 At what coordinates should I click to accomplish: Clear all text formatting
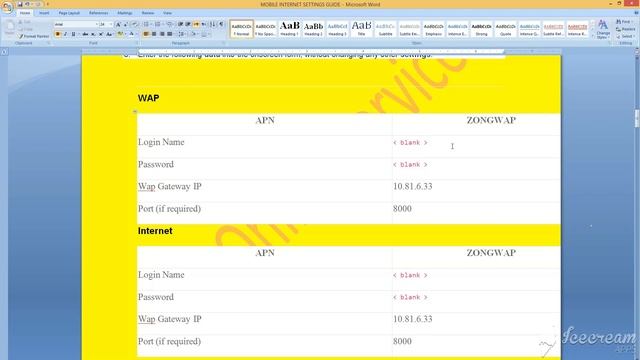point(135,24)
